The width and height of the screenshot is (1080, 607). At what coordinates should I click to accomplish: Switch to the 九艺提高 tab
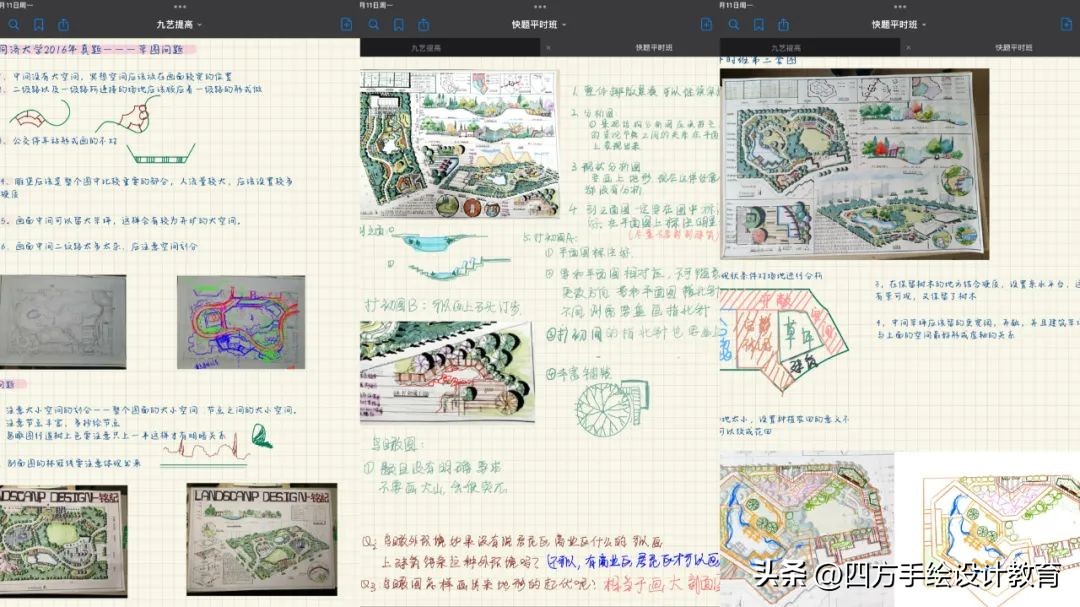[425, 46]
